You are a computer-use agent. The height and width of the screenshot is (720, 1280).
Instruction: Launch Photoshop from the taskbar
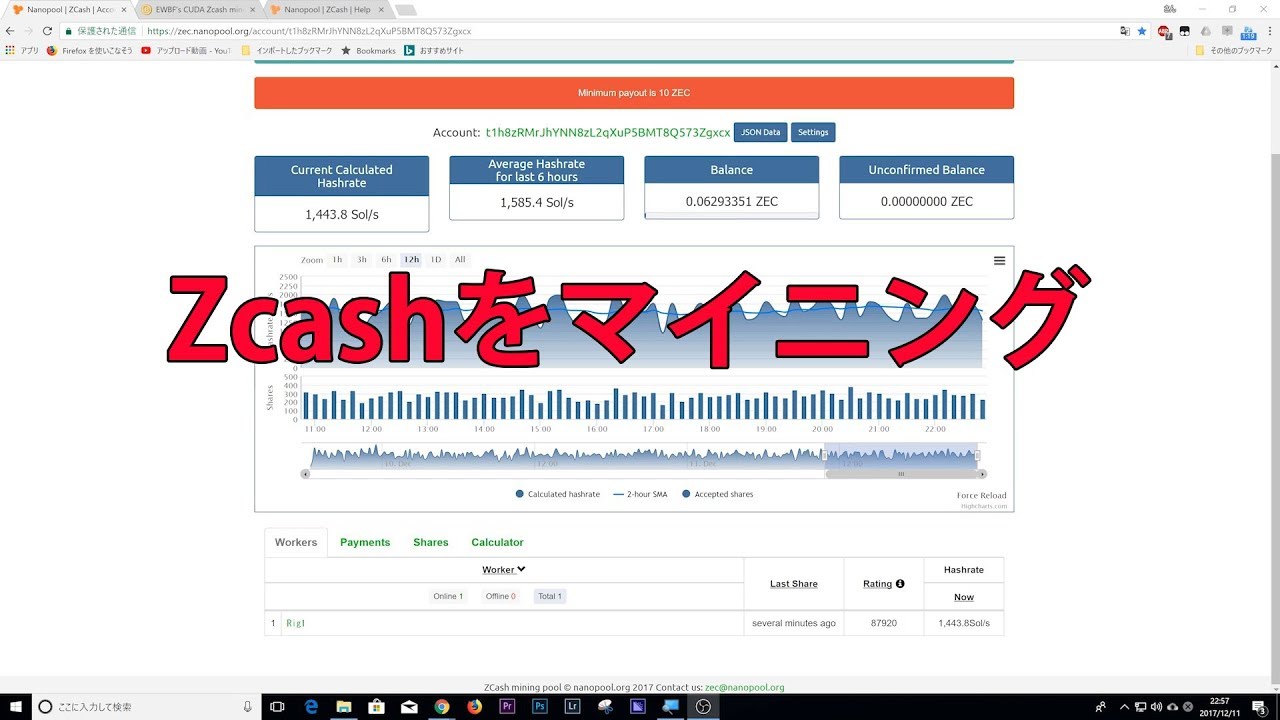(x=540, y=706)
